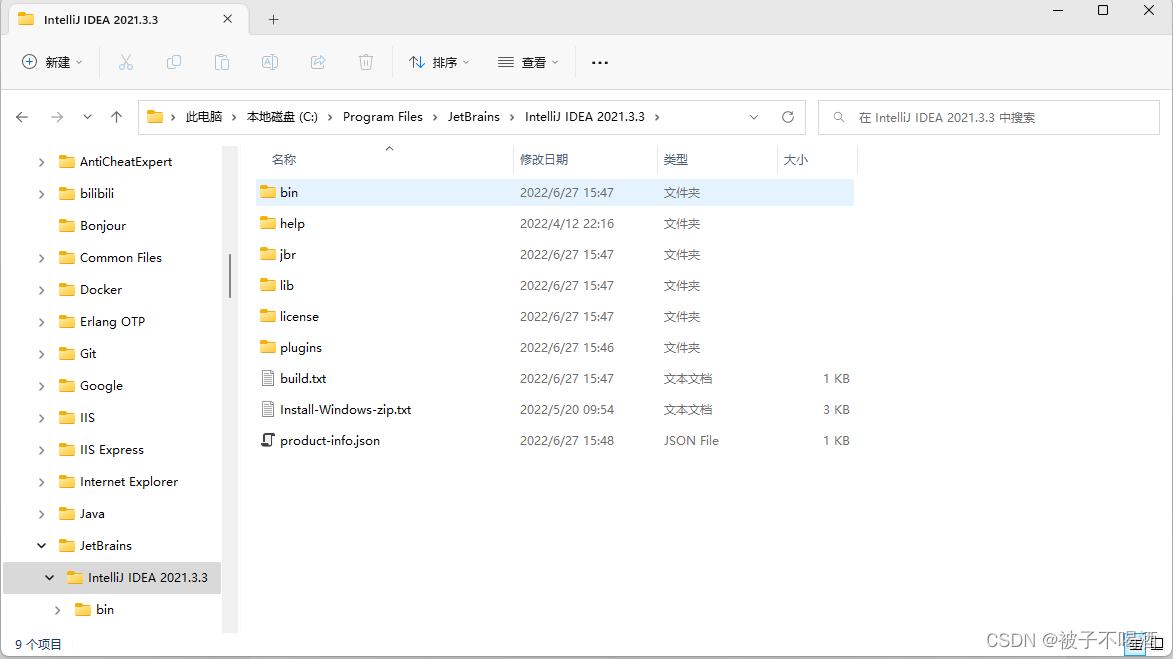Click the up-one-level navigation arrow
The image size is (1173, 659).
pos(115,116)
